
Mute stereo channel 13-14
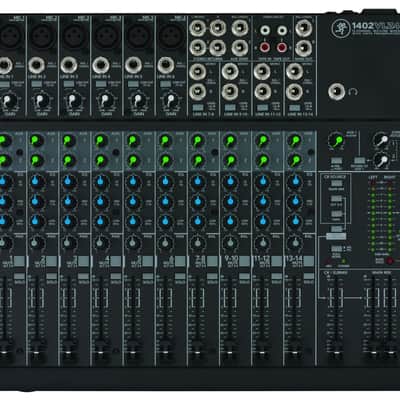point(309,261)
